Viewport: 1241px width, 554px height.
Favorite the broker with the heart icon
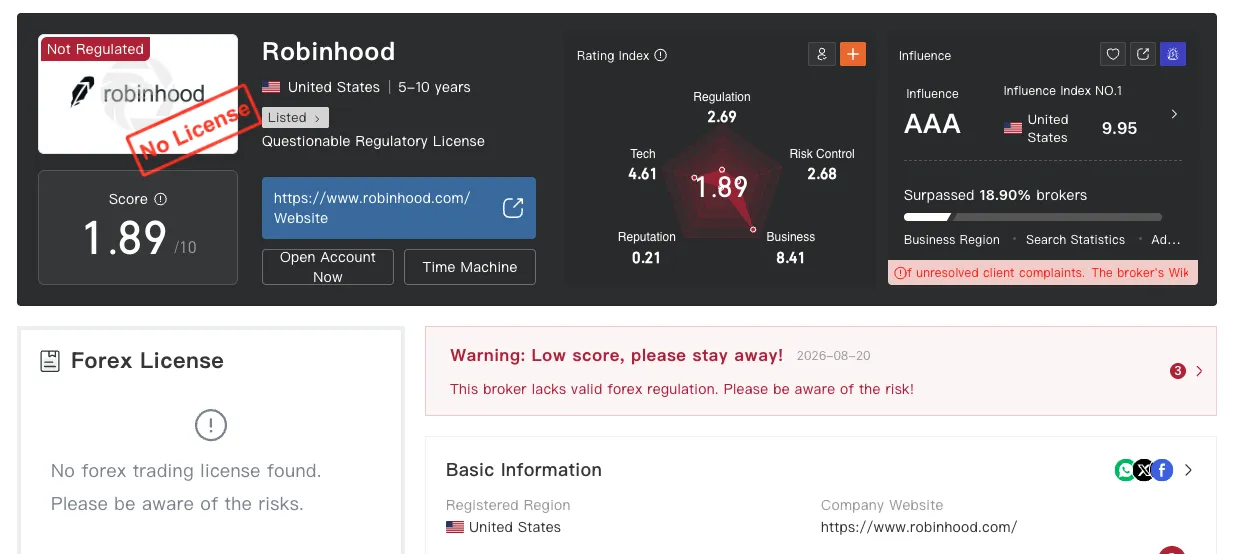tap(1112, 54)
